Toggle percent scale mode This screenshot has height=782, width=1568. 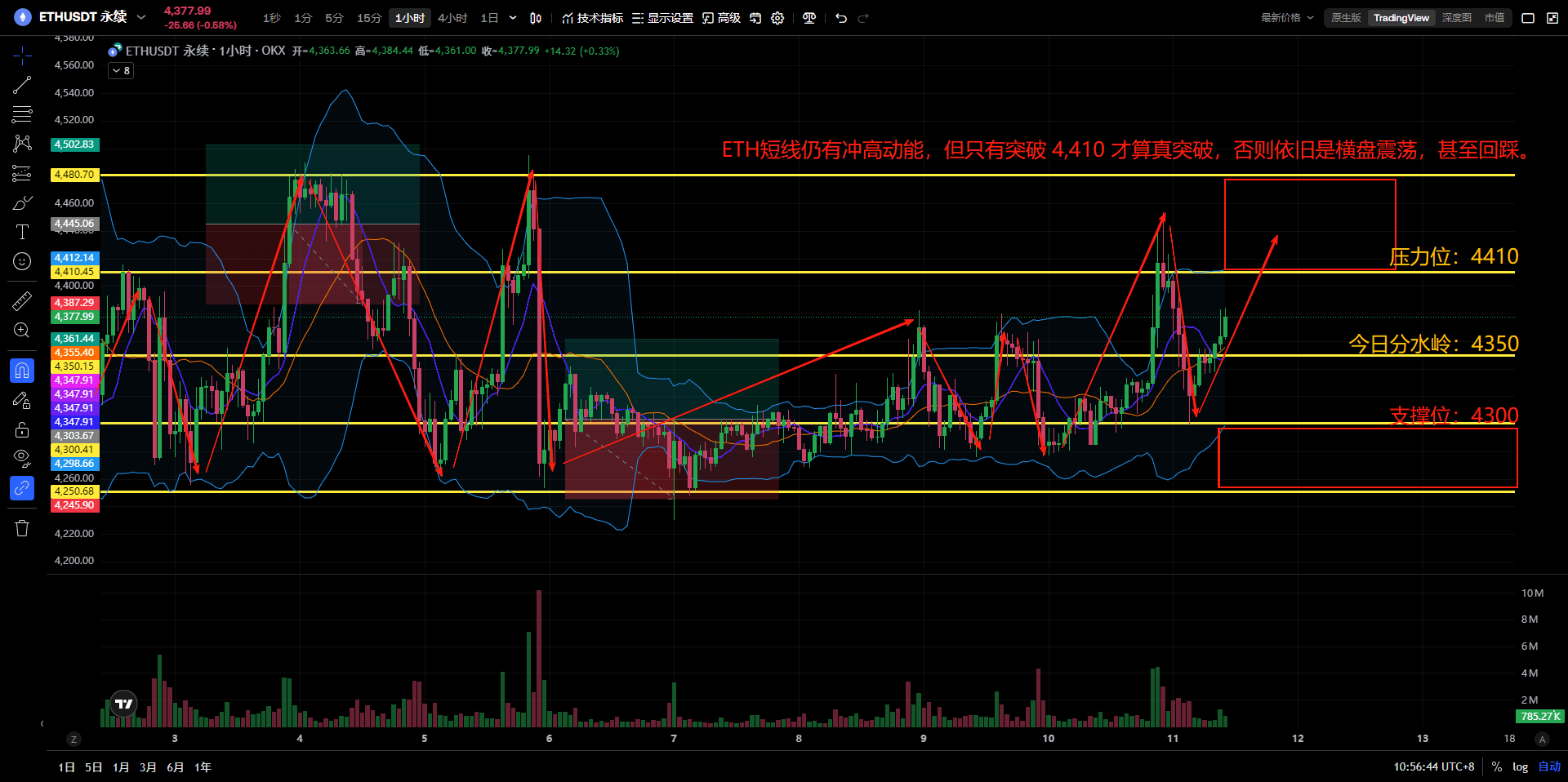click(x=1497, y=767)
